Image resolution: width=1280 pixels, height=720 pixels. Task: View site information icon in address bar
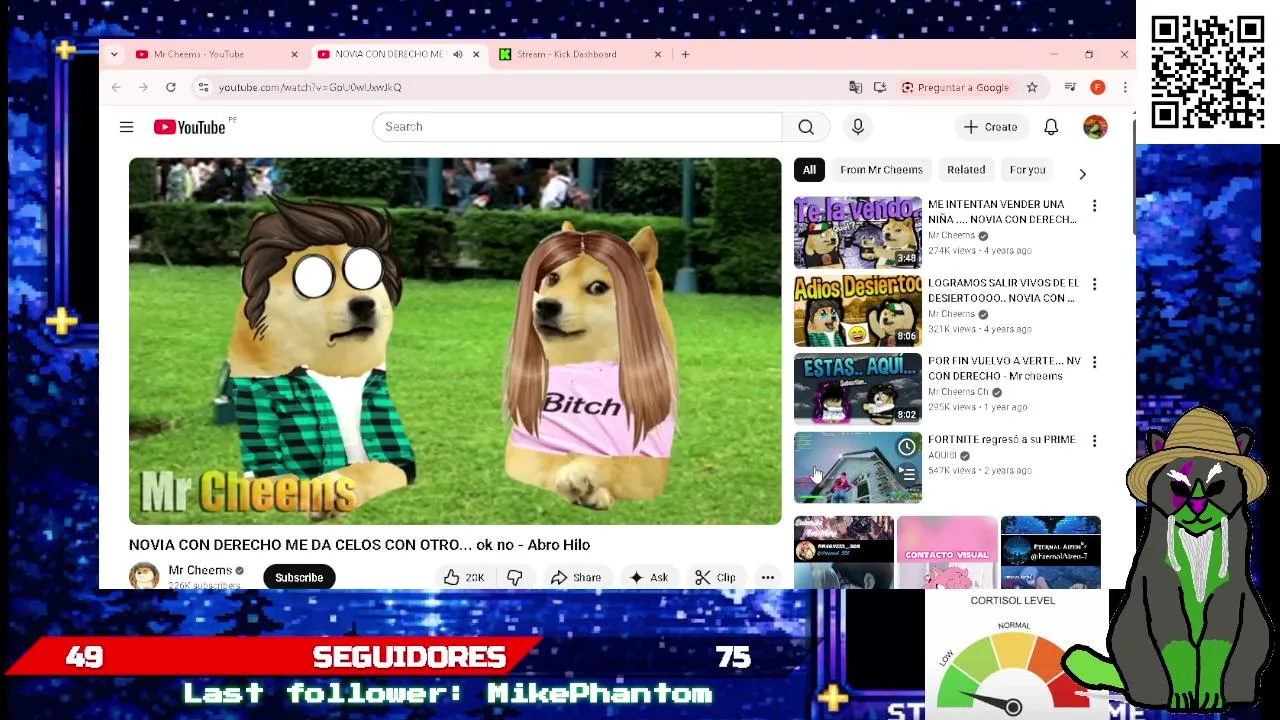click(x=204, y=87)
